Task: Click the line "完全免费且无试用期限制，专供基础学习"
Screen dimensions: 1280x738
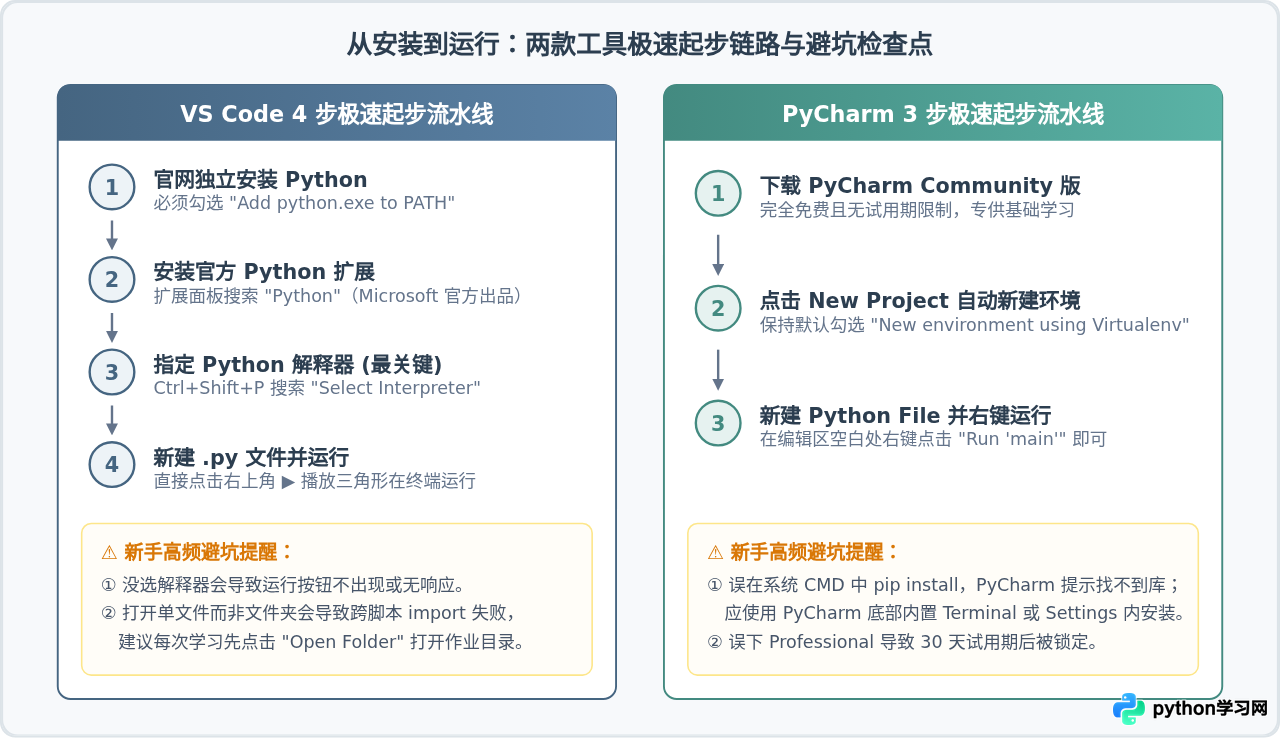Action: [917, 210]
